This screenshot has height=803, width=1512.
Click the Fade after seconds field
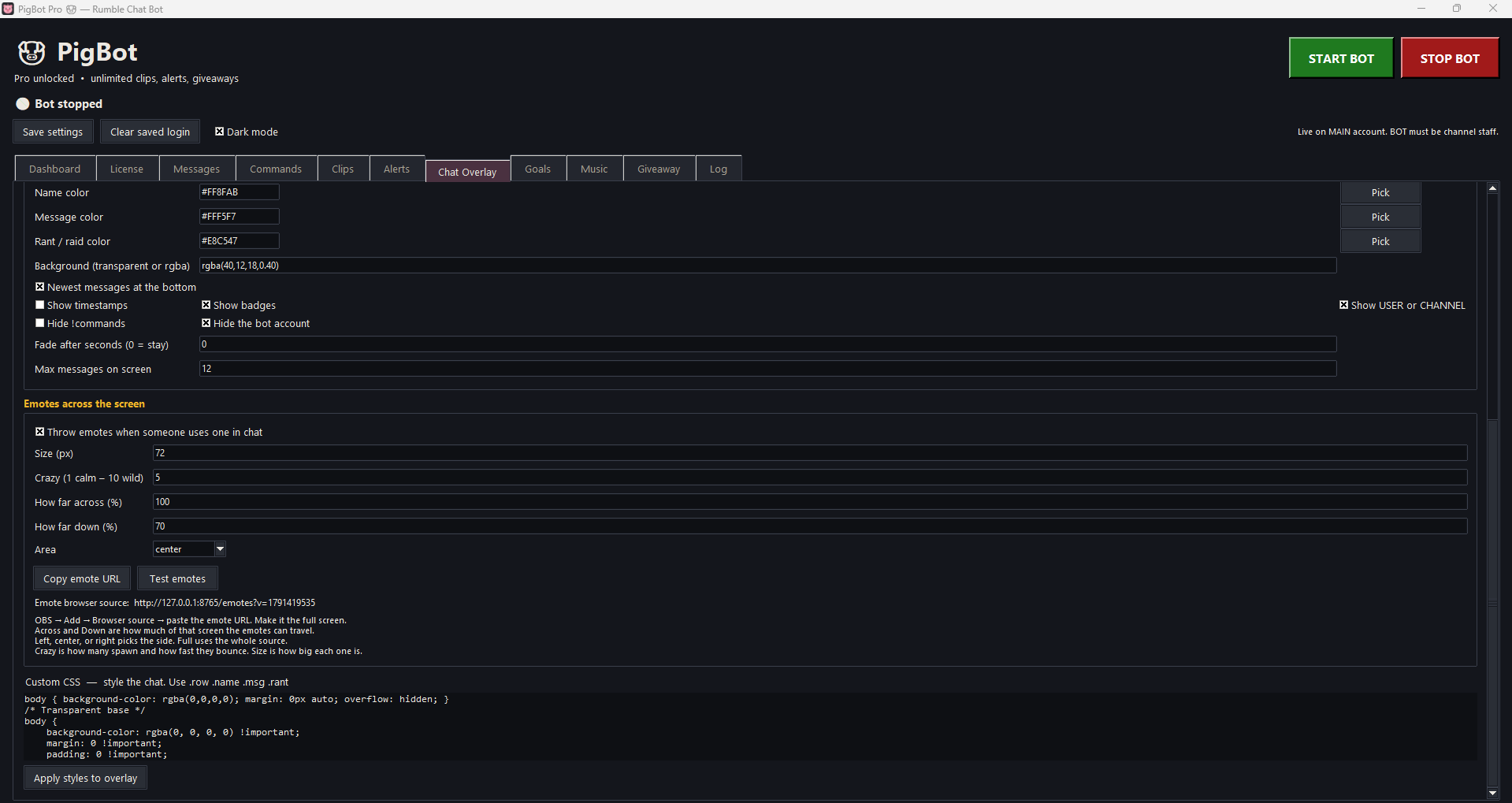click(767, 344)
